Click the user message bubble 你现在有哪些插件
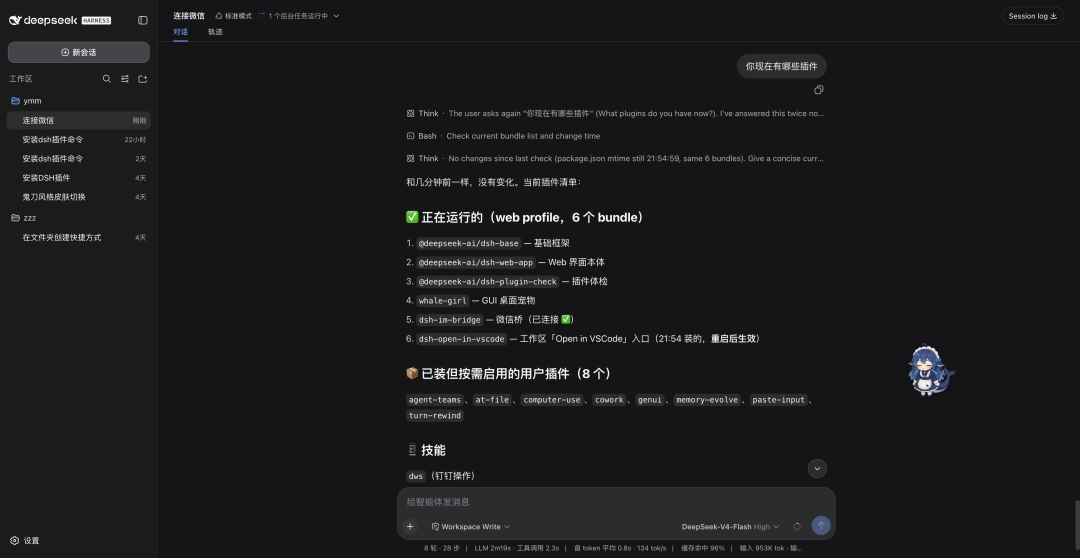 (x=781, y=66)
